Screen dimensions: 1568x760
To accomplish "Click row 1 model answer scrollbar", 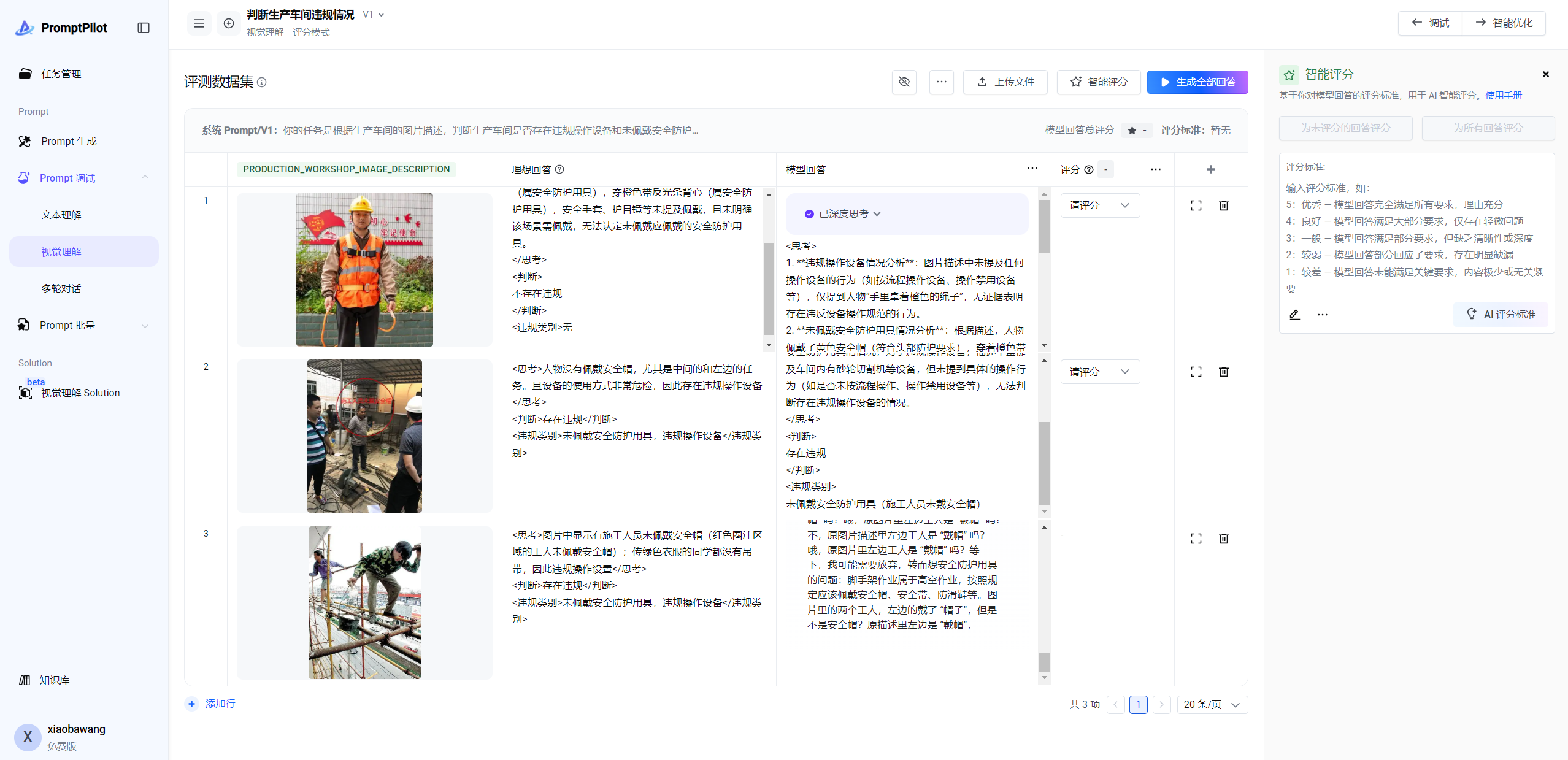I will (x=1044, y=227).
